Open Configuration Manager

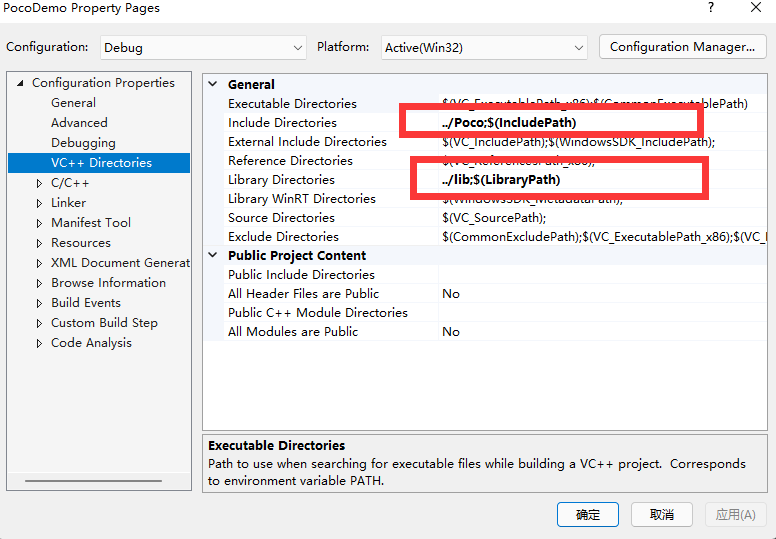tap(682, 47)
